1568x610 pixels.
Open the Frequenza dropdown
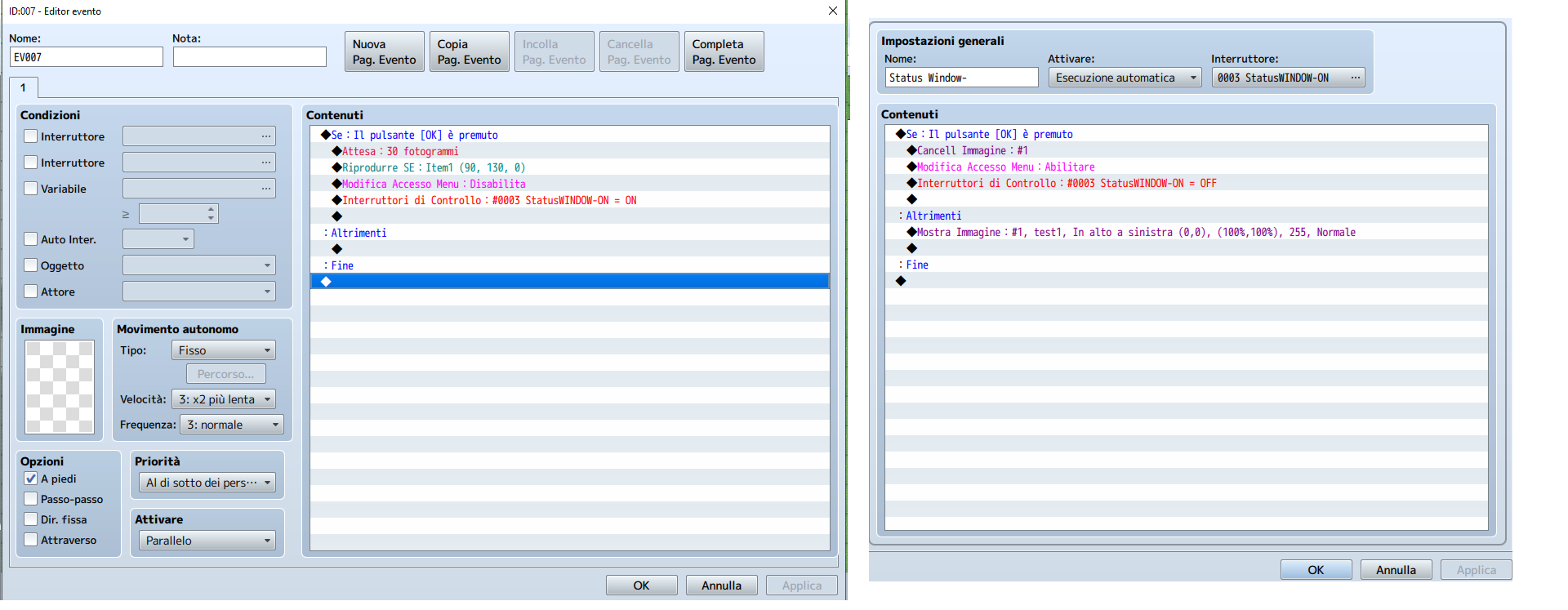click(232, 425)
